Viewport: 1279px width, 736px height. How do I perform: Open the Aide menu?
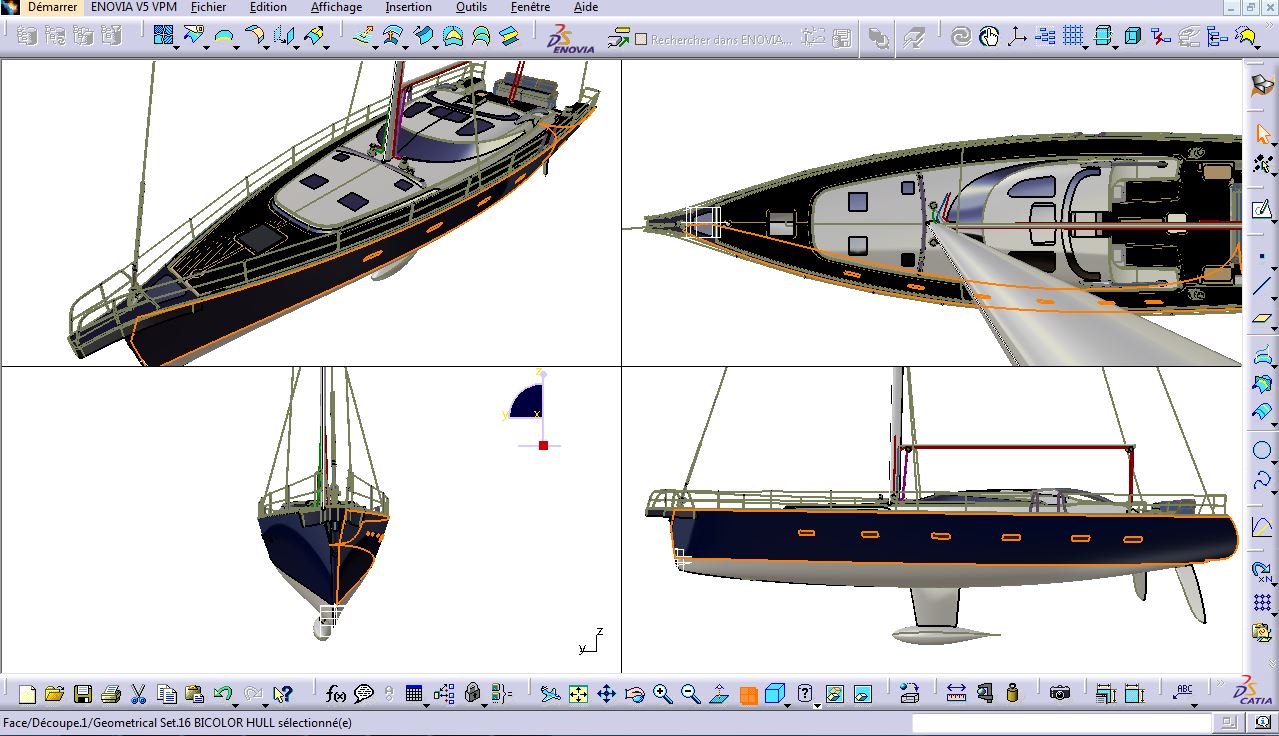tap(586, 7)
